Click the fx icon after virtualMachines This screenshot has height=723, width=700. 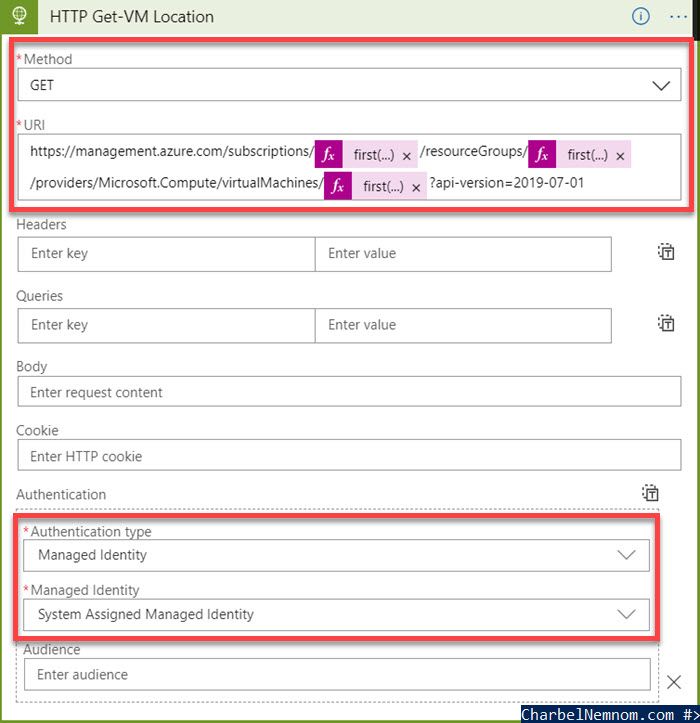point(338,187)
